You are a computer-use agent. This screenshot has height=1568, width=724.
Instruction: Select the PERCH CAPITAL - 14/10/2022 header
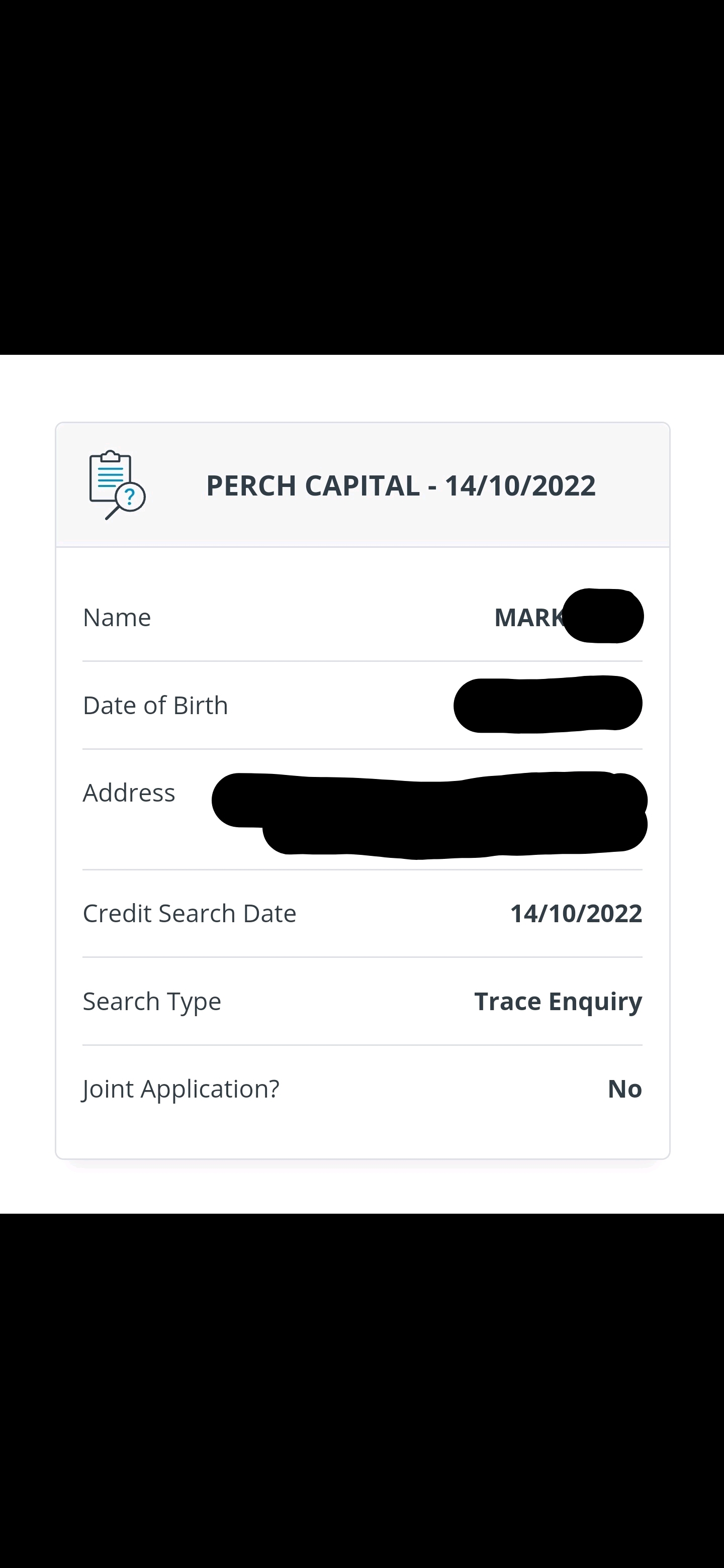pyautogui.click(x=401, y=486)
